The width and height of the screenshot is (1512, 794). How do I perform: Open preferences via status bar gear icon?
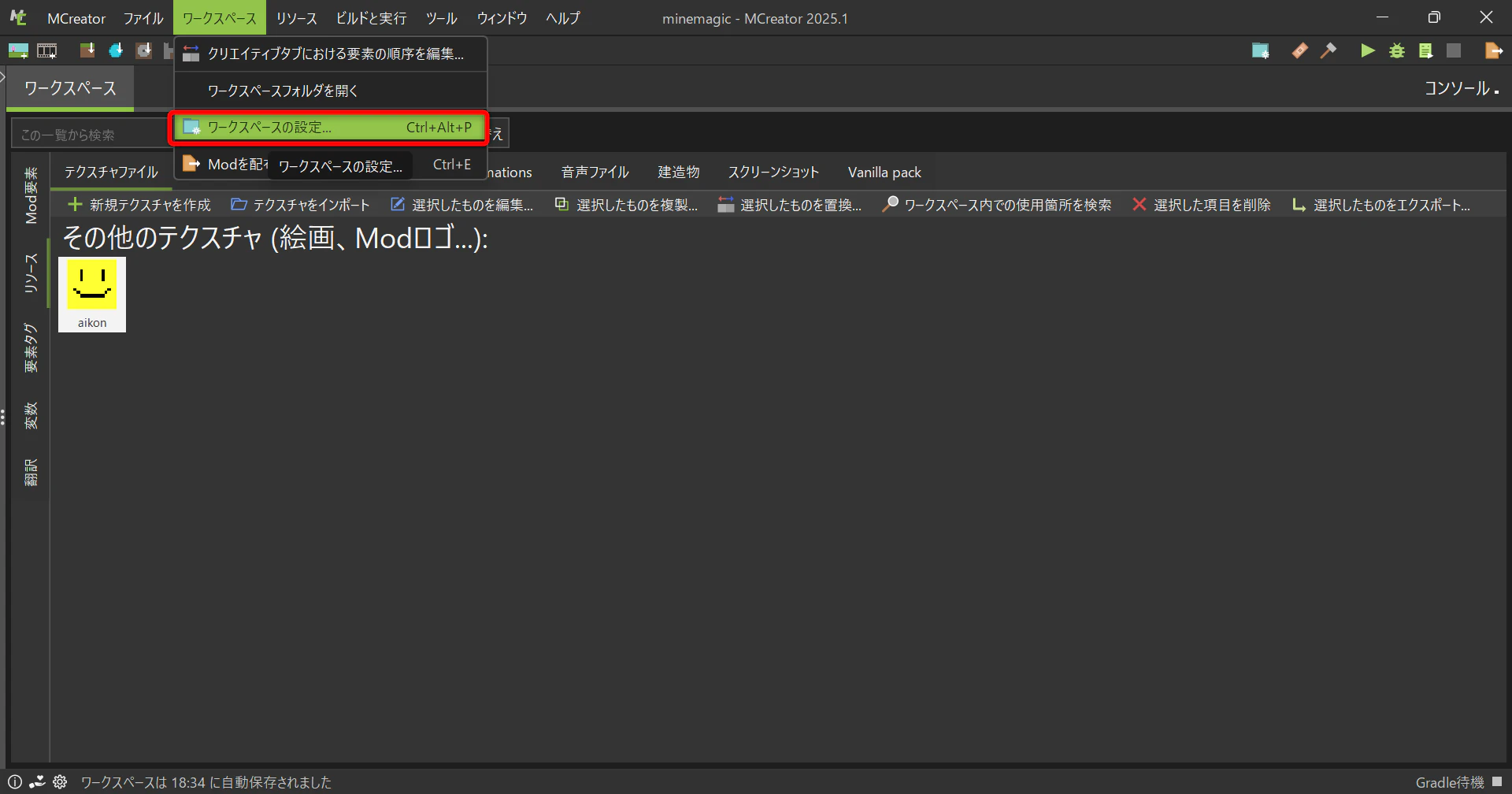60,782
